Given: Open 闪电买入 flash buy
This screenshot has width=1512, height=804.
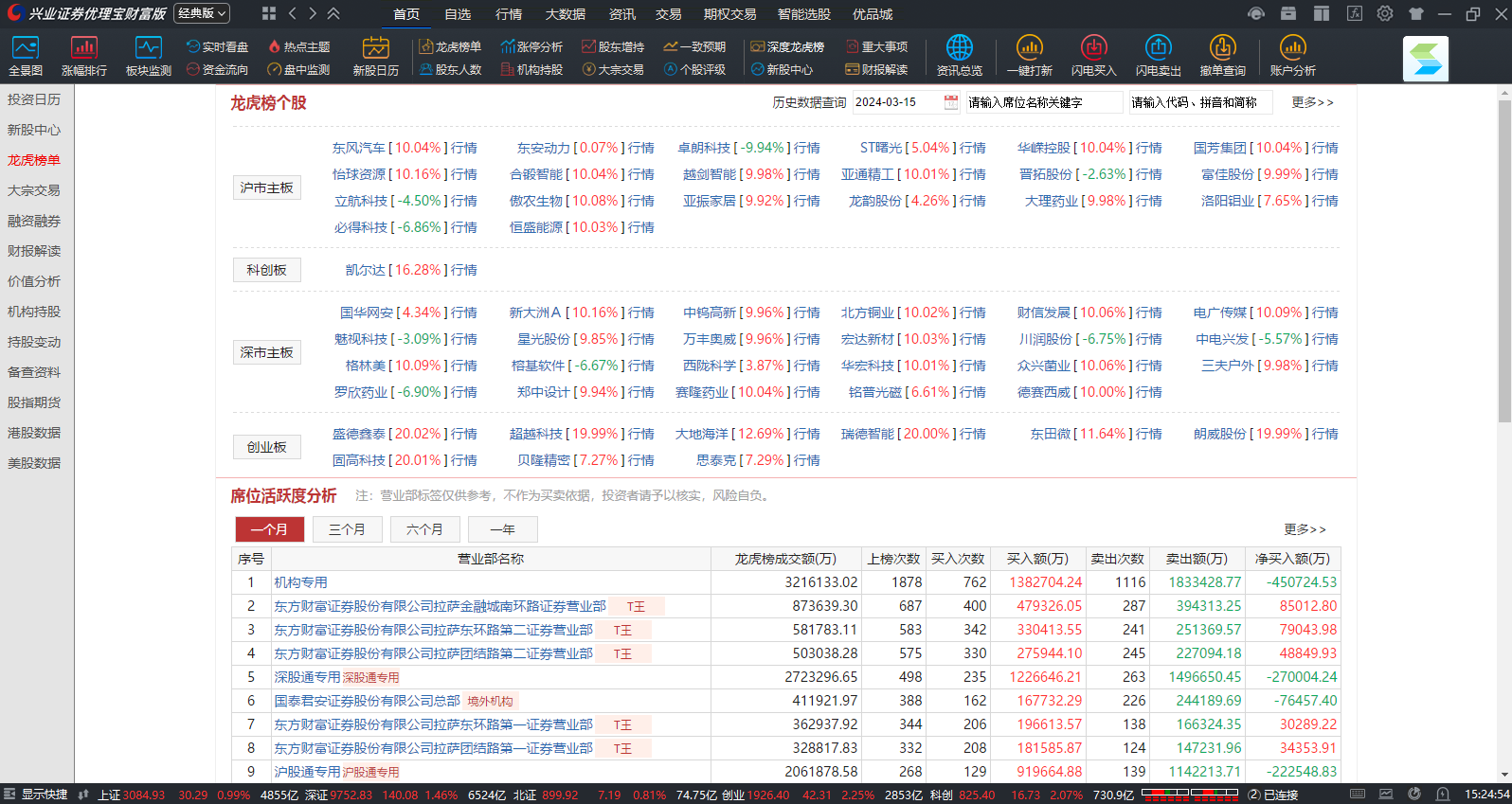Looking at the screenshot, I should click(1093, 56).
